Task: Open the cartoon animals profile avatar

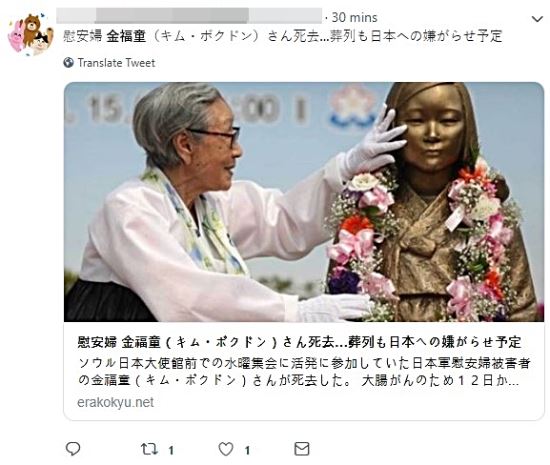Action: 30,34
